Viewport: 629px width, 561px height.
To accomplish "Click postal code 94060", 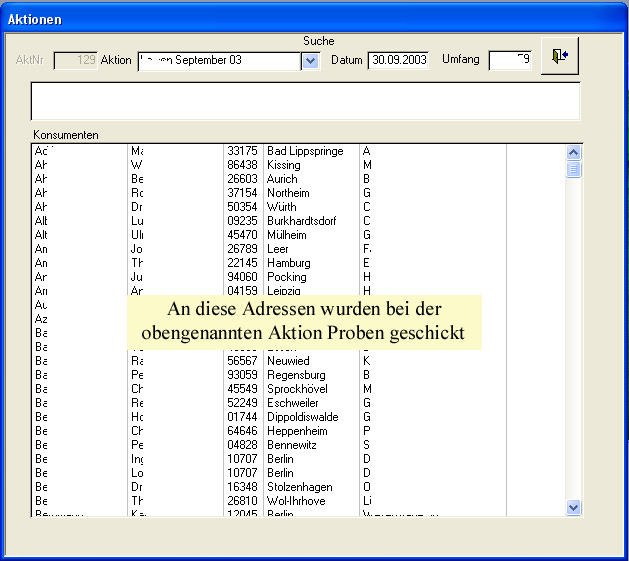I will pyautogui.click(x=242, y=277).
